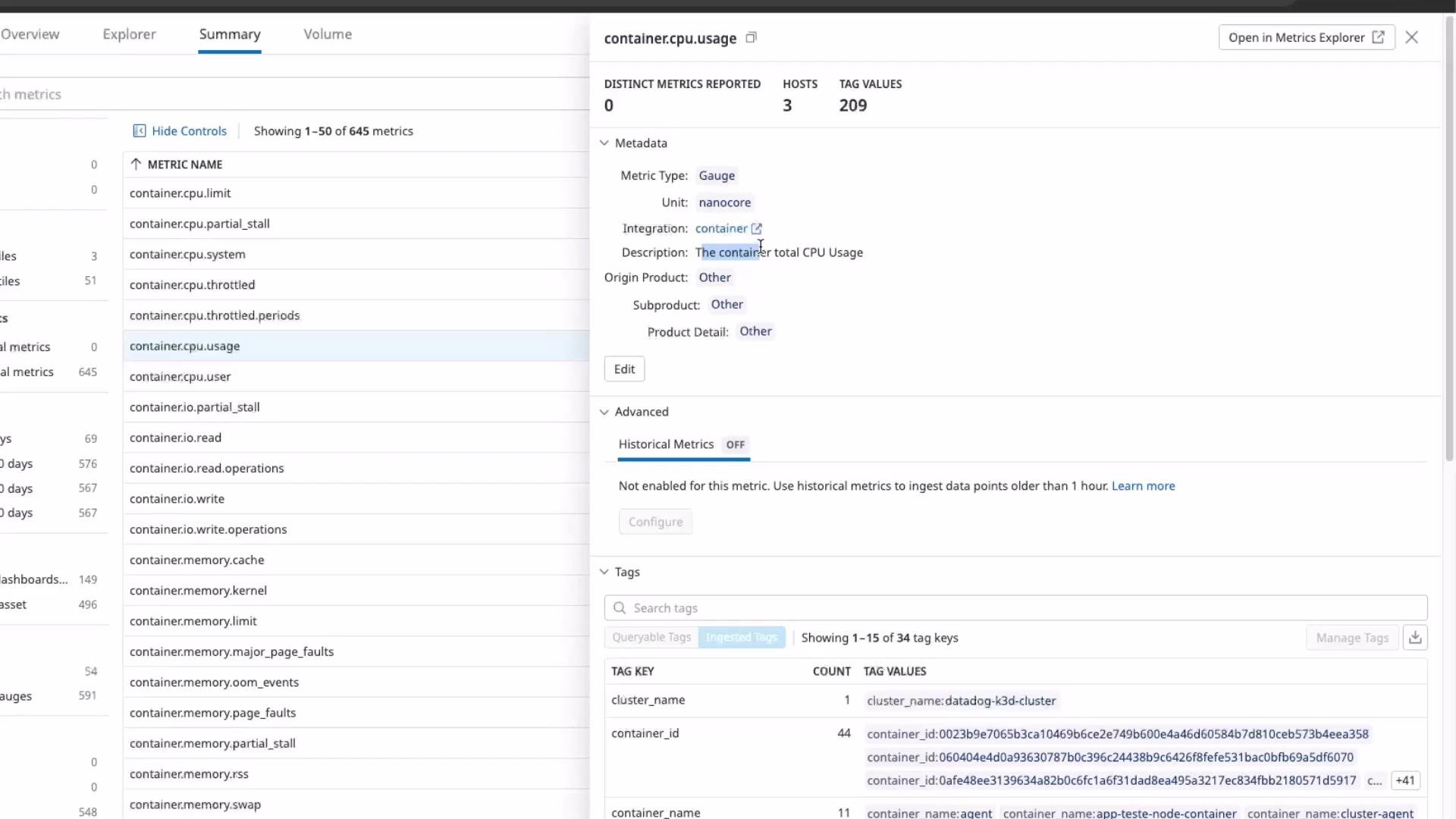1456x819 pixels.
Task: Click the Hide Controls panel icon
Action: point(140,131)
